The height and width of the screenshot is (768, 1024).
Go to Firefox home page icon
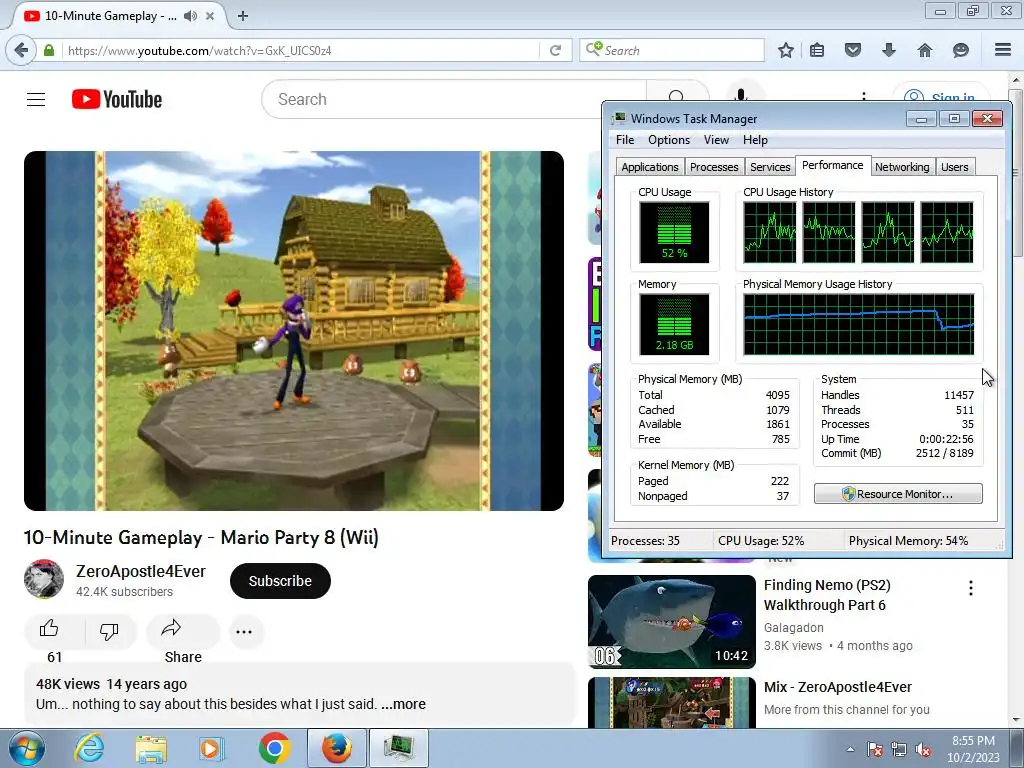click(925, 50)
